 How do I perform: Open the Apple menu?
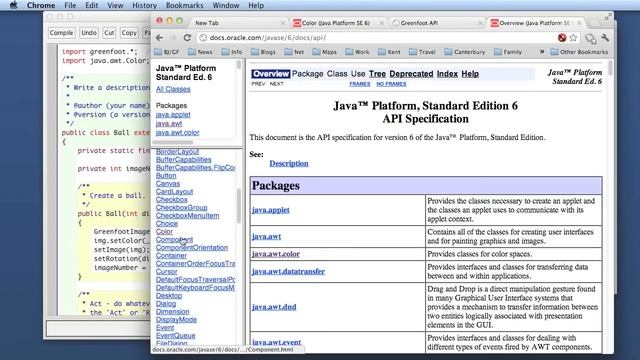(13, 5)
